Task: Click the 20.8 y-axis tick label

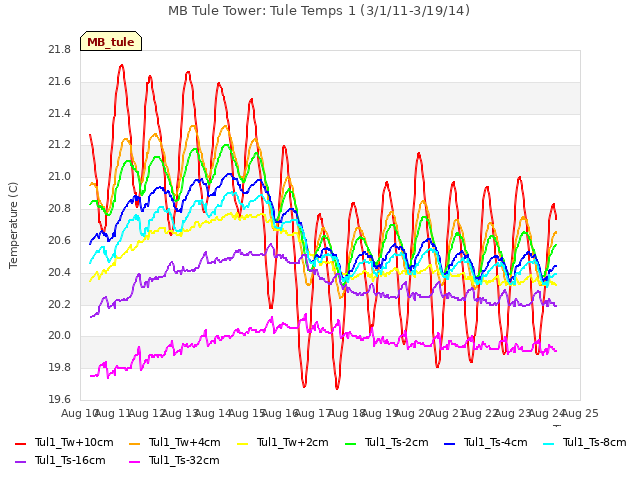Action: [60, 209]
